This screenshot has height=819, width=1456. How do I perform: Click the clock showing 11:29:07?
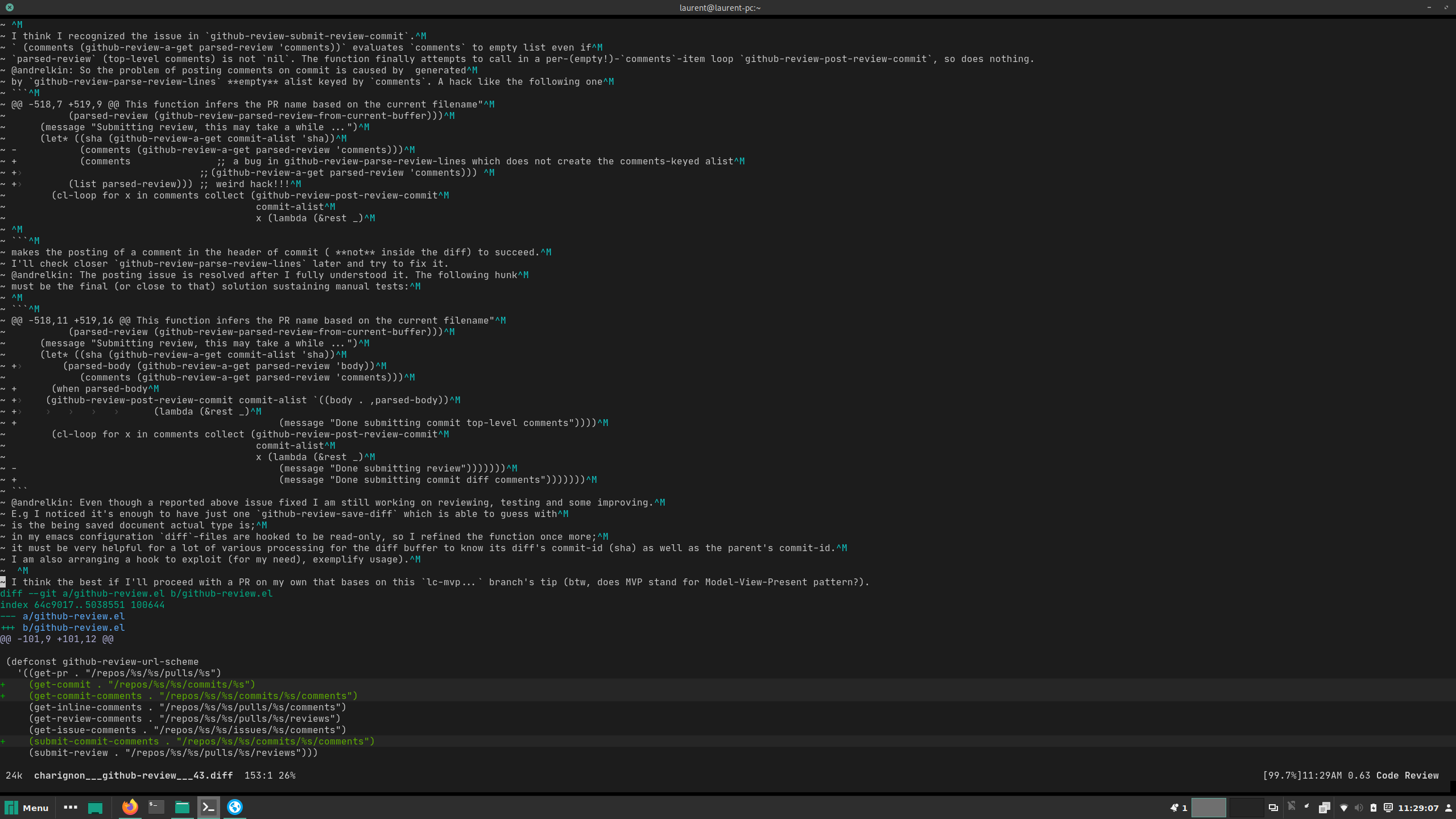pos(1418,808)
